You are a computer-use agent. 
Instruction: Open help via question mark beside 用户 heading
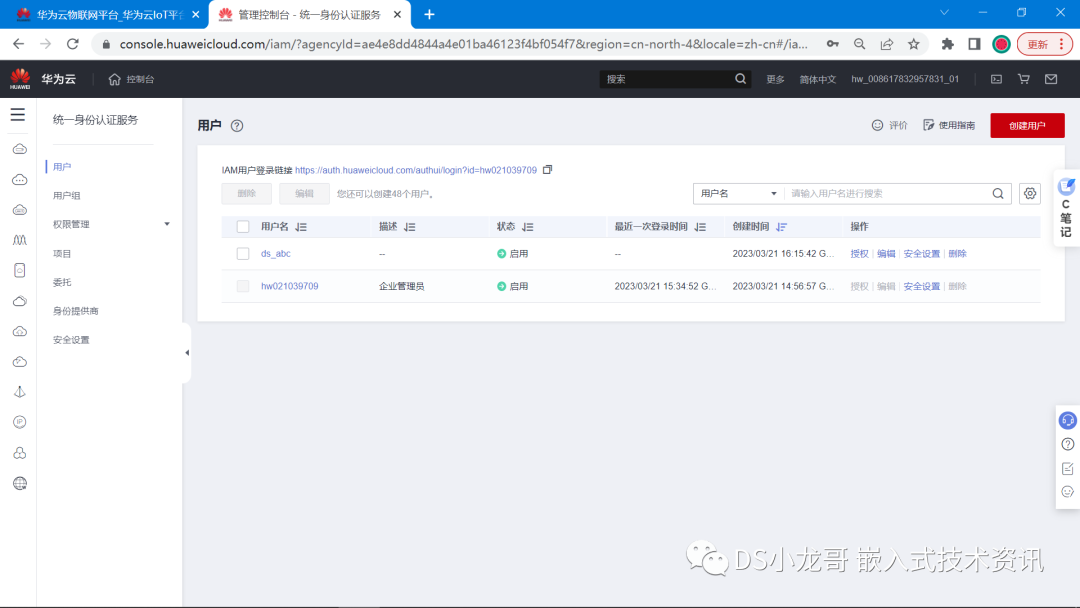tap(235, 126)
